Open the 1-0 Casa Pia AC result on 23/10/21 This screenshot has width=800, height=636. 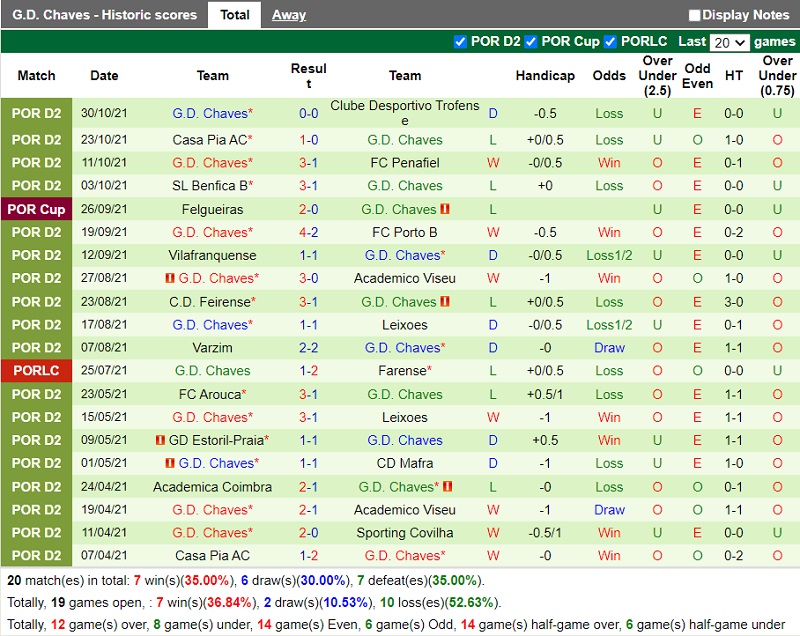pyautogui.click(x=308, y=140)
